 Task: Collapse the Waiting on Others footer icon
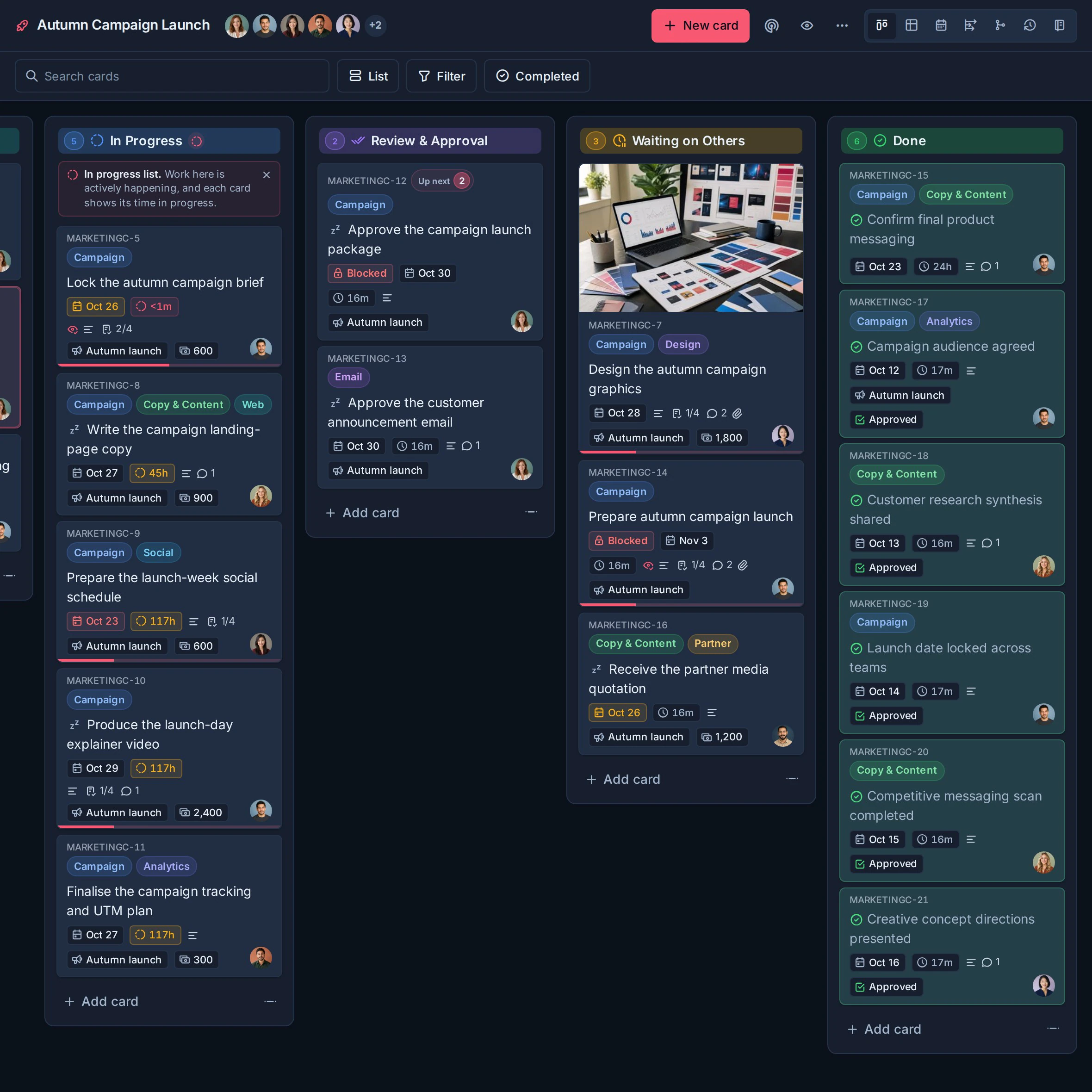[792, 779]
